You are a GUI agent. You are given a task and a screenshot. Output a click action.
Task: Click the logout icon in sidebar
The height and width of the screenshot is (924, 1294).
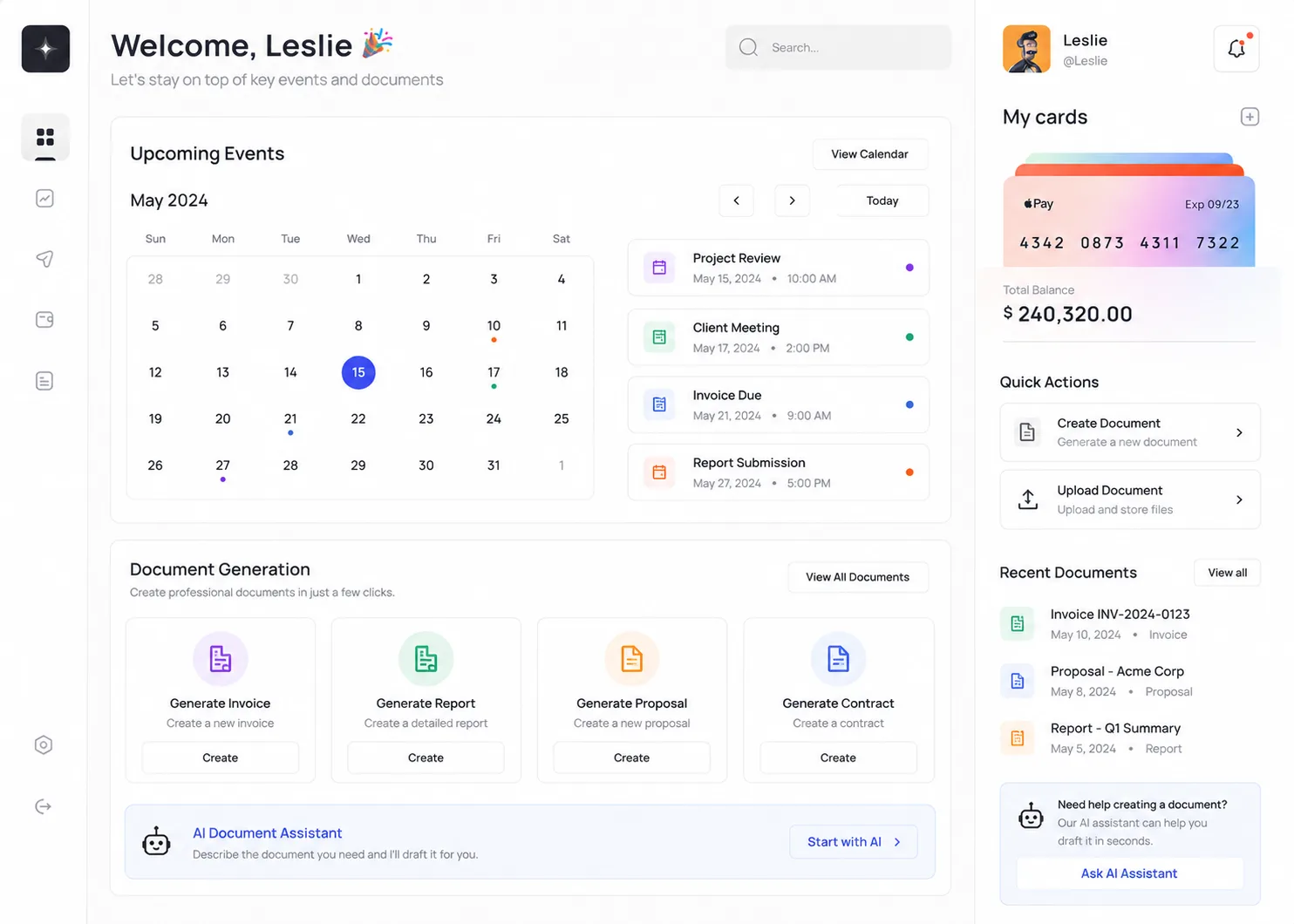click(44, 806)
